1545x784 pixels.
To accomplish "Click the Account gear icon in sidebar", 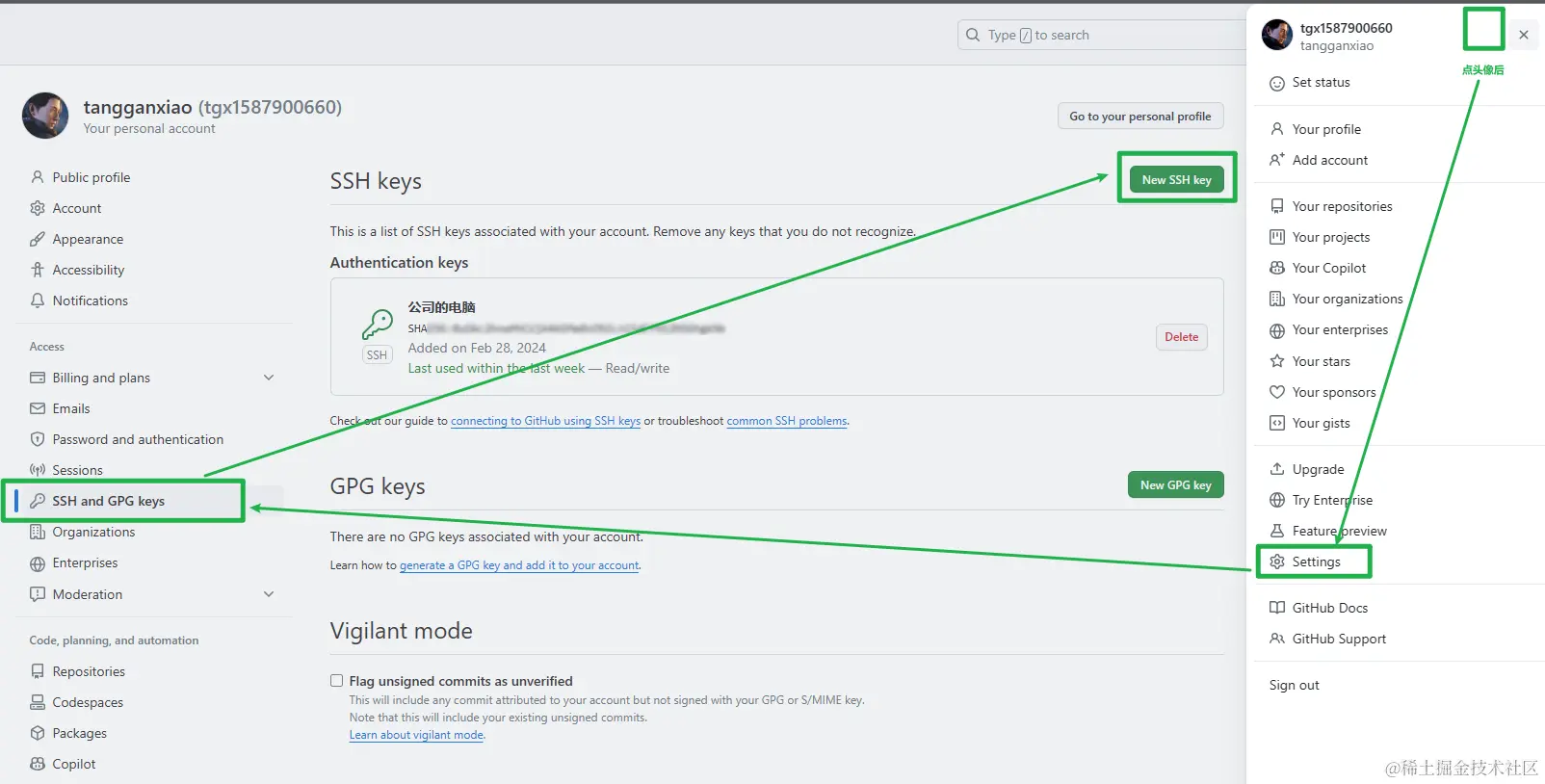I will [x=38, y=208].
